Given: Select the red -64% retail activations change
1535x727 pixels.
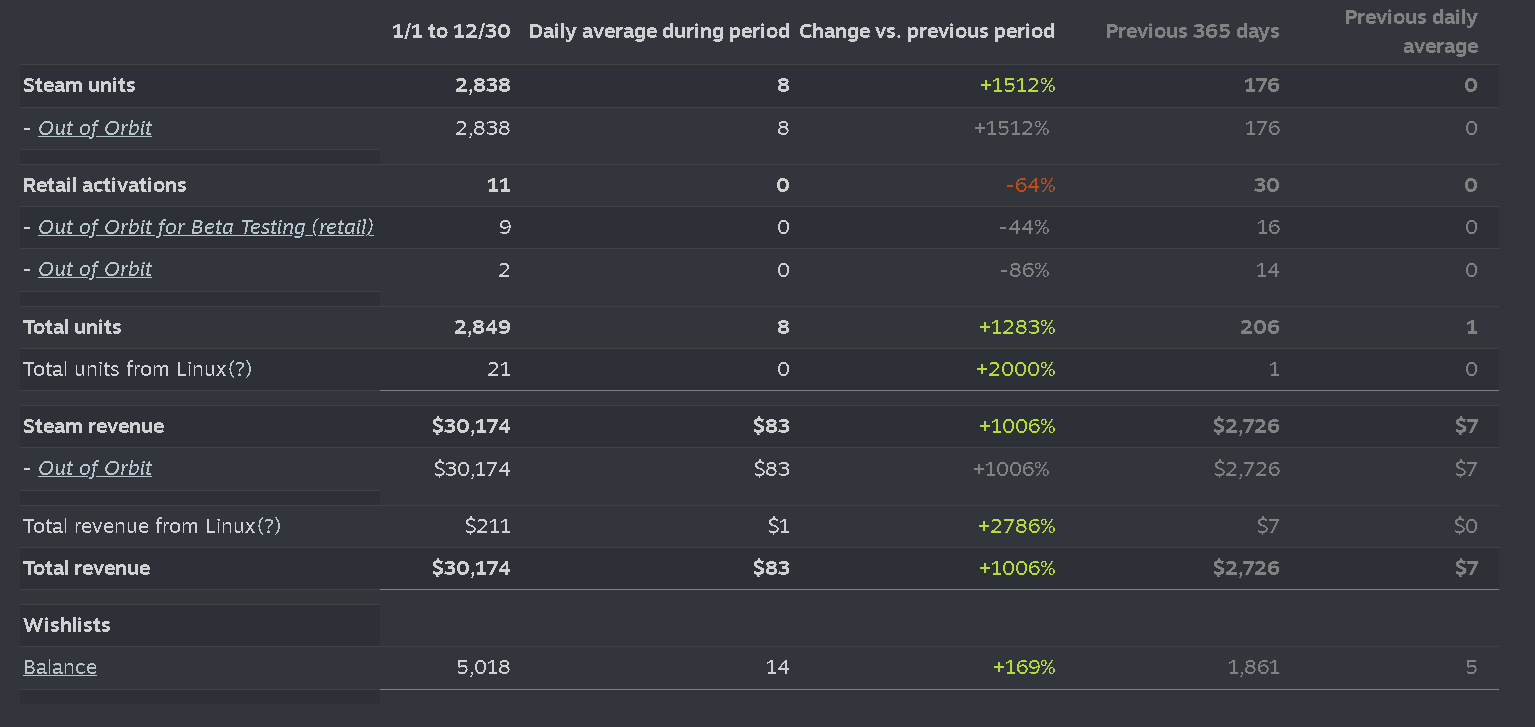Looking at the screenshot, I should point(1030,185).
